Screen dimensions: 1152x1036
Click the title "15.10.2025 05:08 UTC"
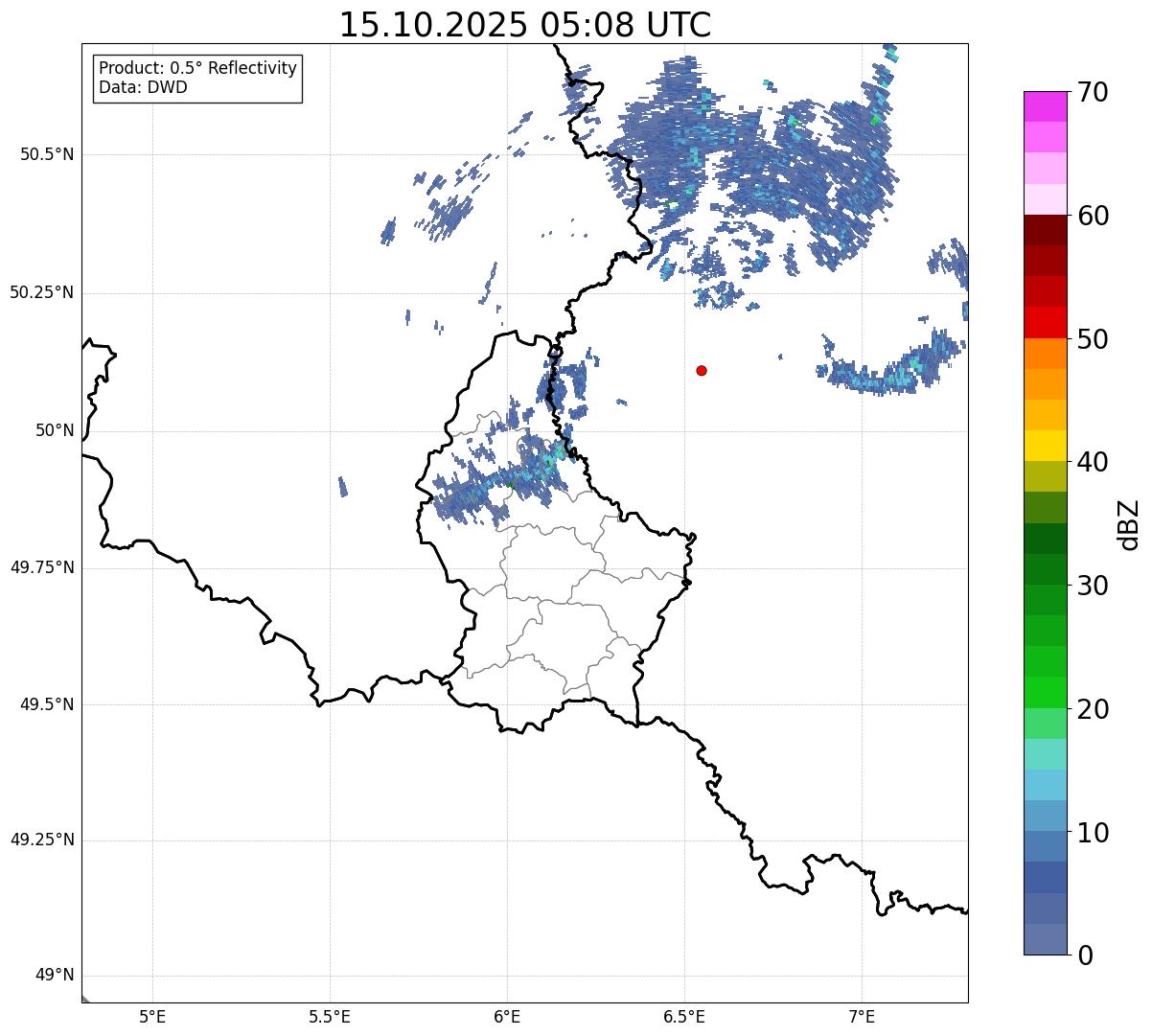[525, 25]
